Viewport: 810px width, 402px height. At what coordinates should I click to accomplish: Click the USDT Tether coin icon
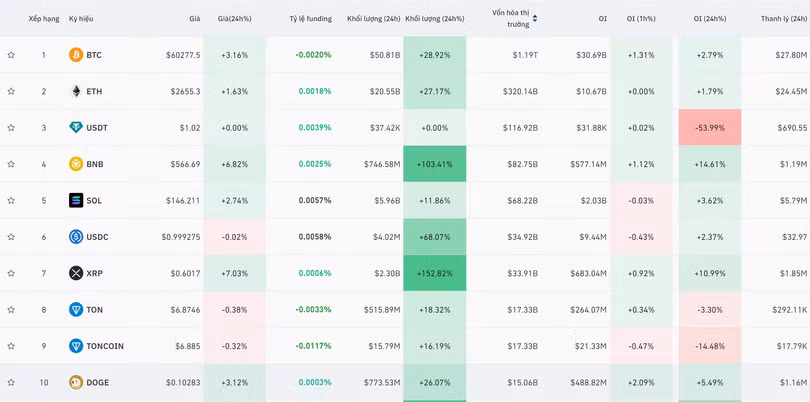pyautogui.click(x=76, y=128)
